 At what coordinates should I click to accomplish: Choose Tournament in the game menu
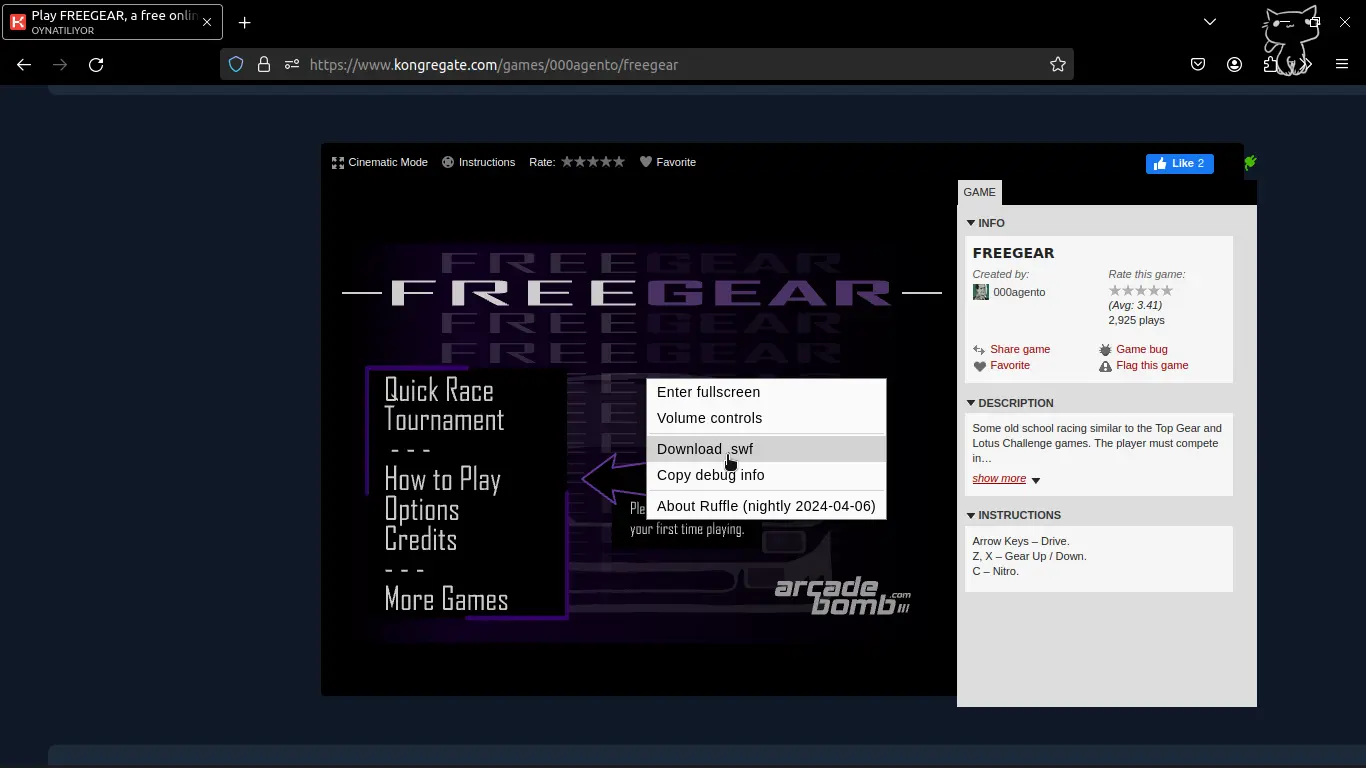pos(444,420)
